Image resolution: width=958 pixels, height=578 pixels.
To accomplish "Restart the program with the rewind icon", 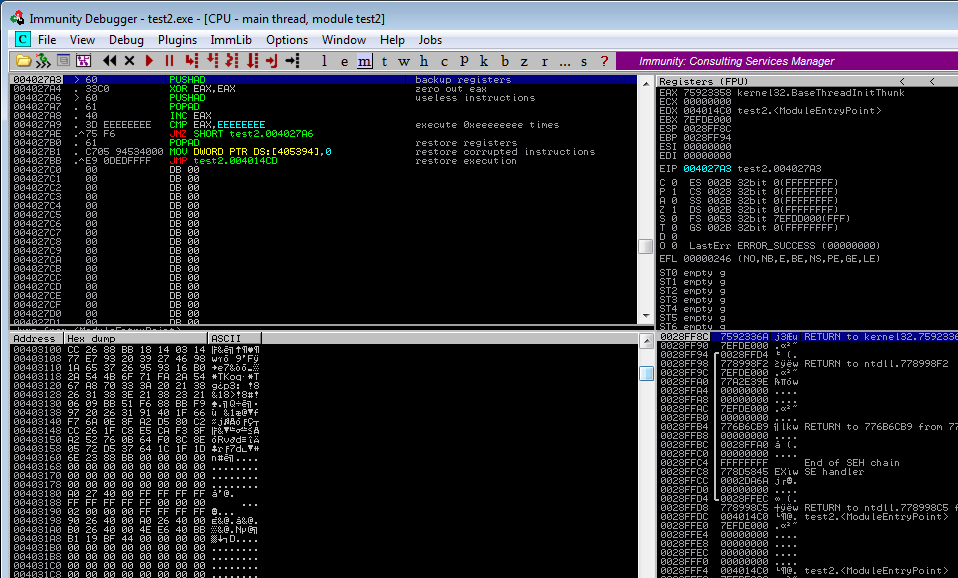I will coord(110,61).
